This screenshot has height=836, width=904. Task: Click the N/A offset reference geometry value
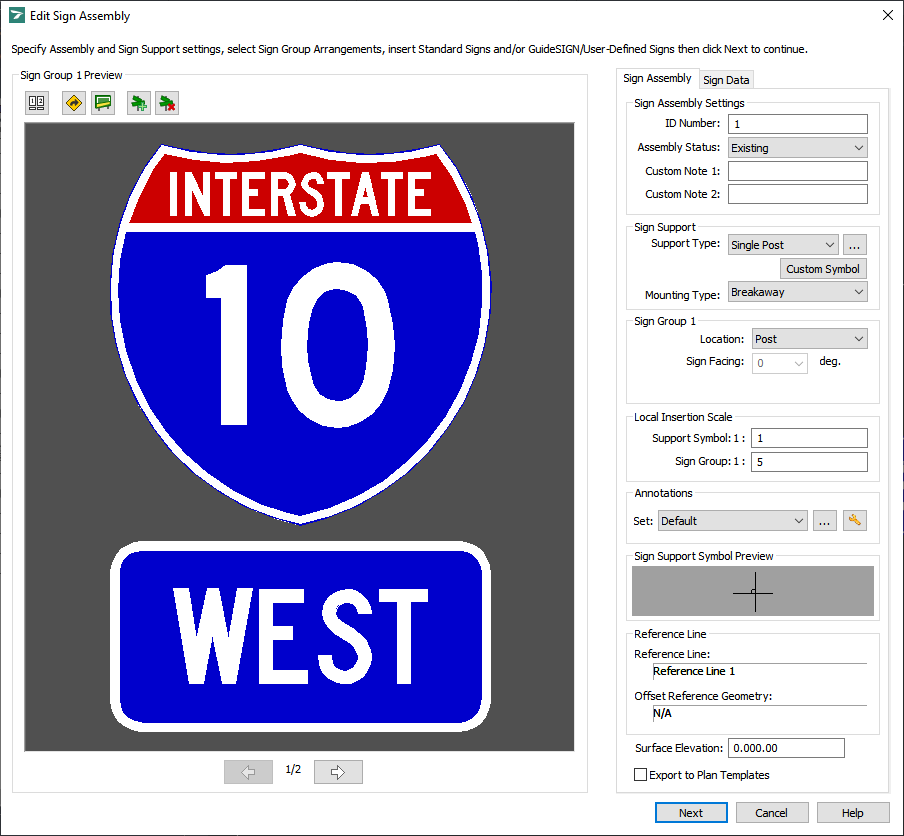[x=662, y=713]
